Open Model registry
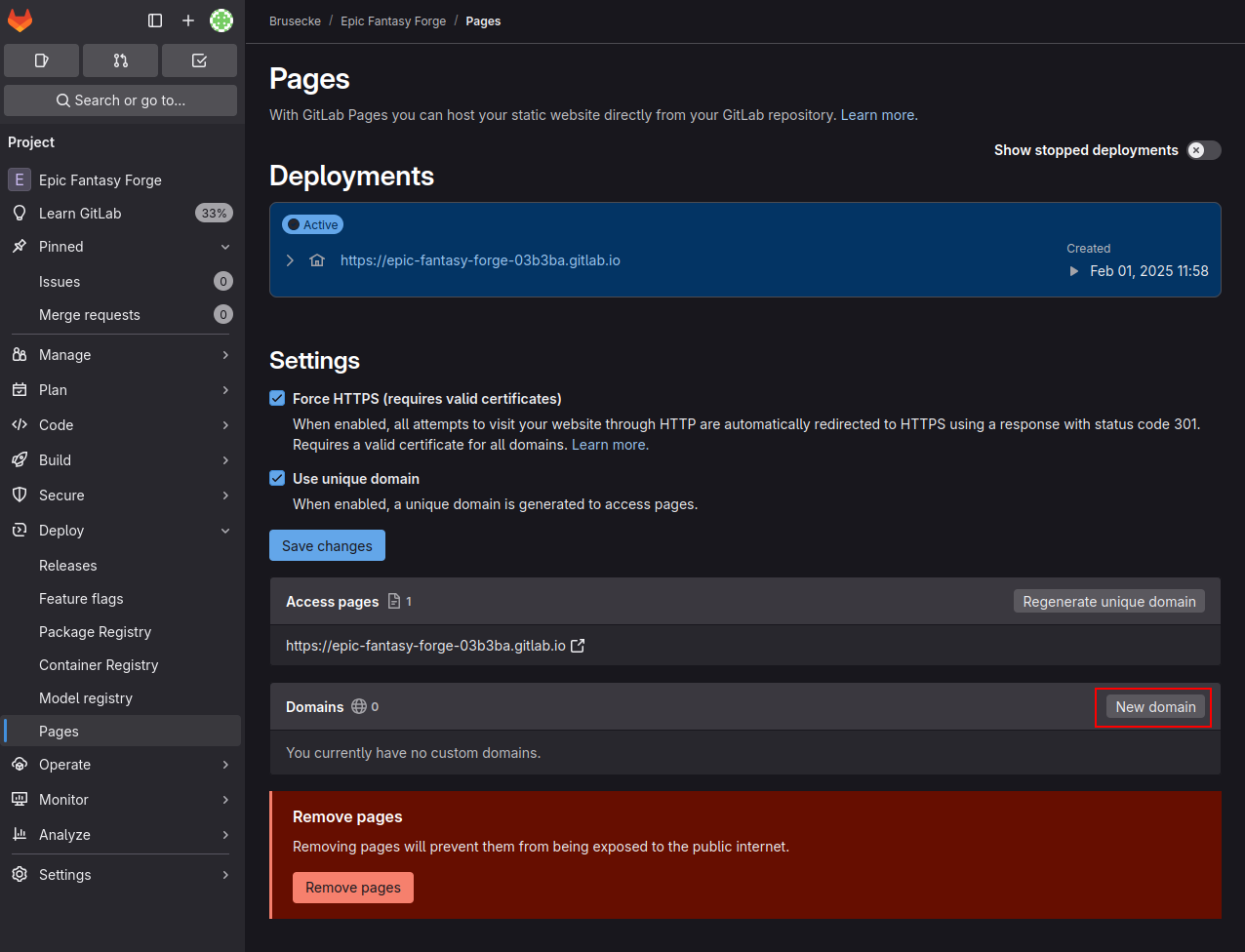 pyautogui.click(x=122, y=698)
